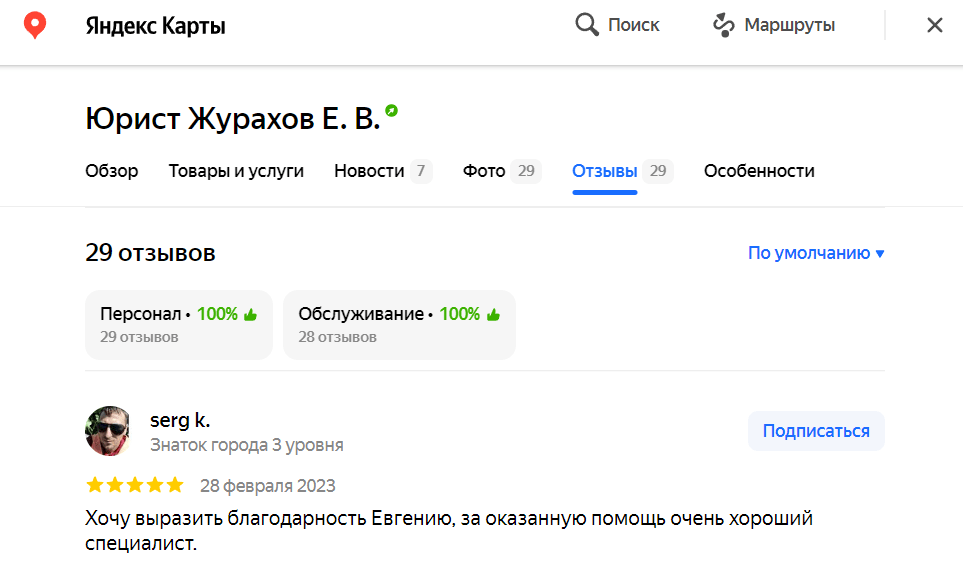Screen dimensions: 963x565
Task: Open the Яндекс Карты home link
Action: [x=155, y=26]
